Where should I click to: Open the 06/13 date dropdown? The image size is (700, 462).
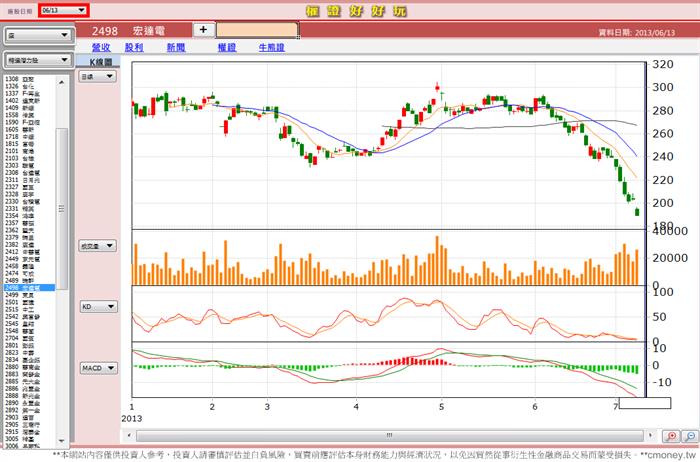64,10
